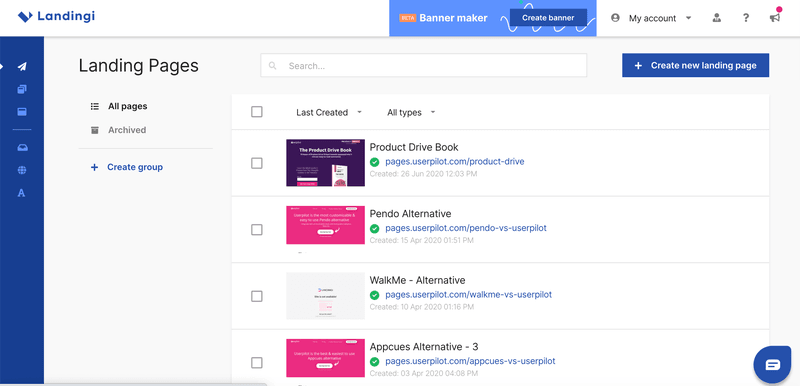Click Create group link

[x=135, y=167]
